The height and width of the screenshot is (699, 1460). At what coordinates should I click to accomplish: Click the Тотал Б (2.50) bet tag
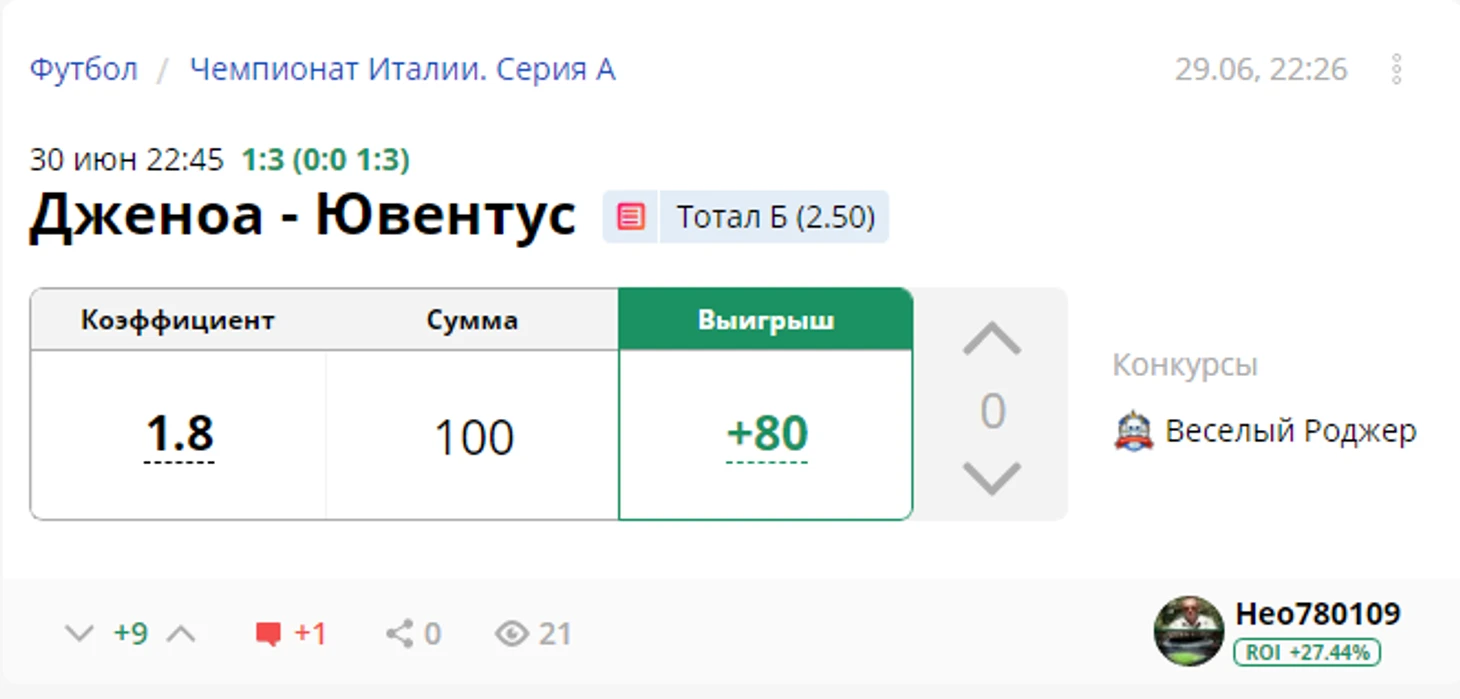pyautogui.click(x=775, y=217)
